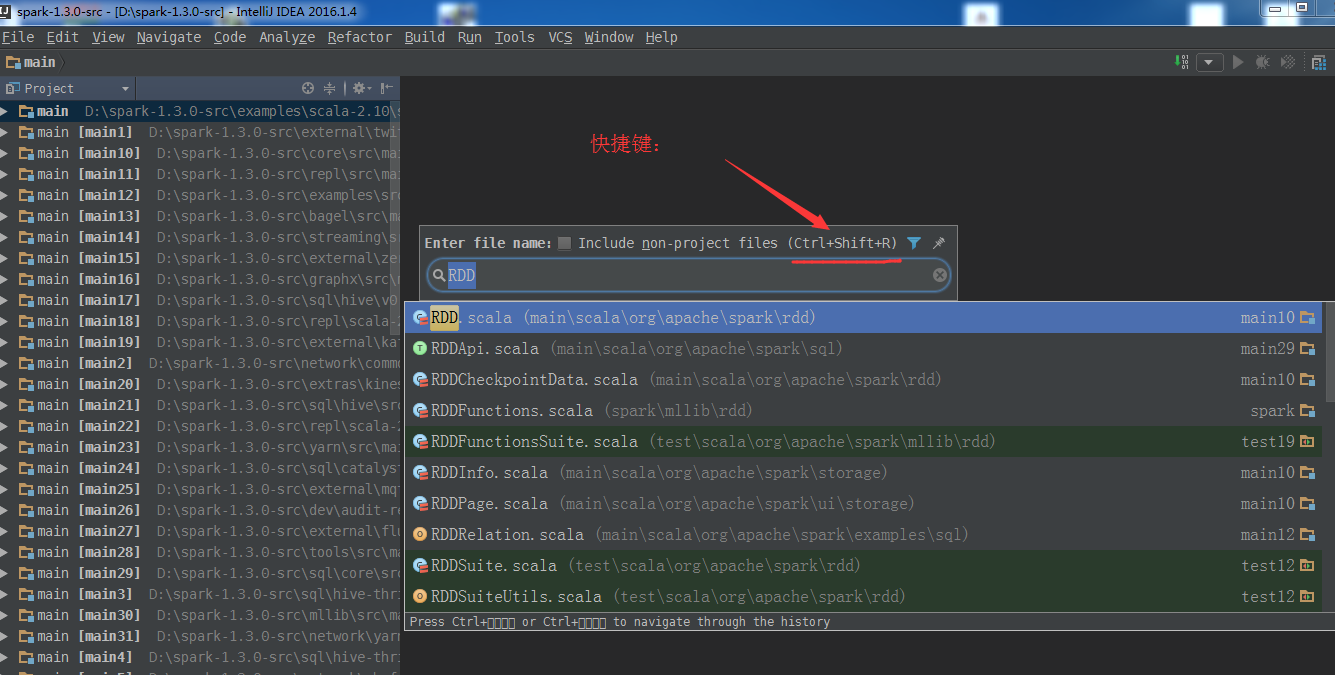
Task: Select main [main28] project row
Action: coord(200,552)
